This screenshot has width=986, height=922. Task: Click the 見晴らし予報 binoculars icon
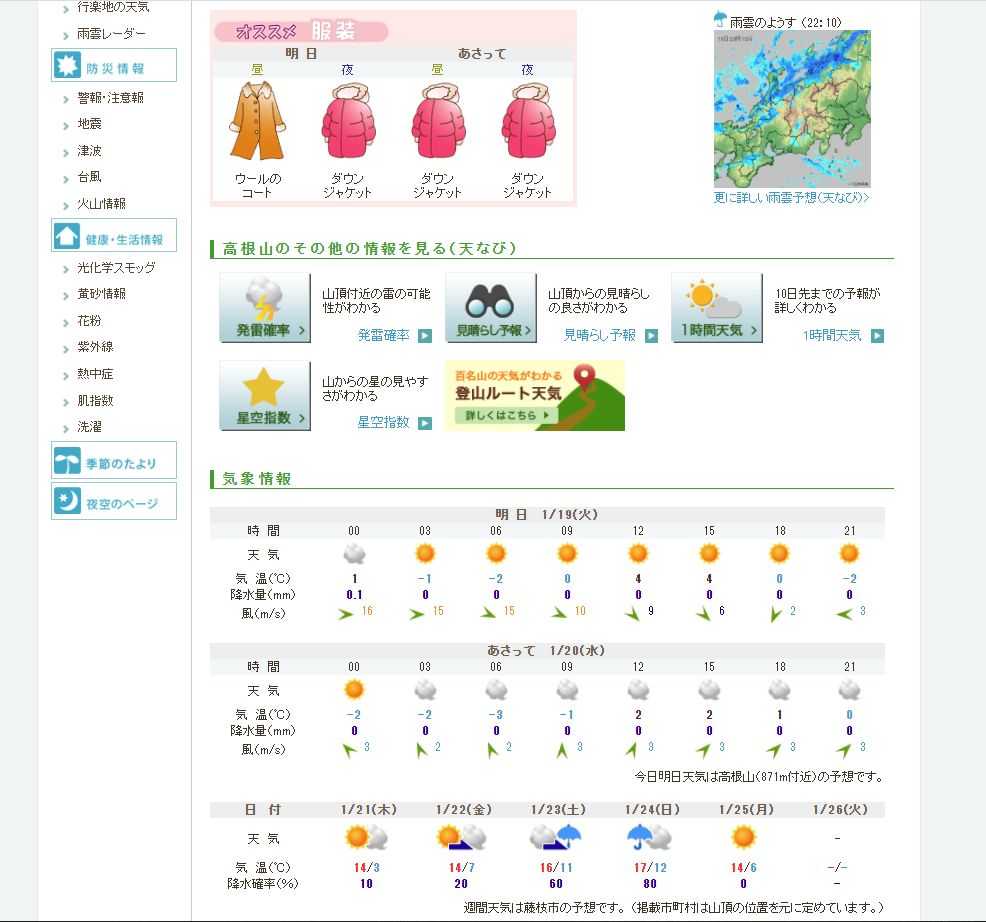coord(490,308)
